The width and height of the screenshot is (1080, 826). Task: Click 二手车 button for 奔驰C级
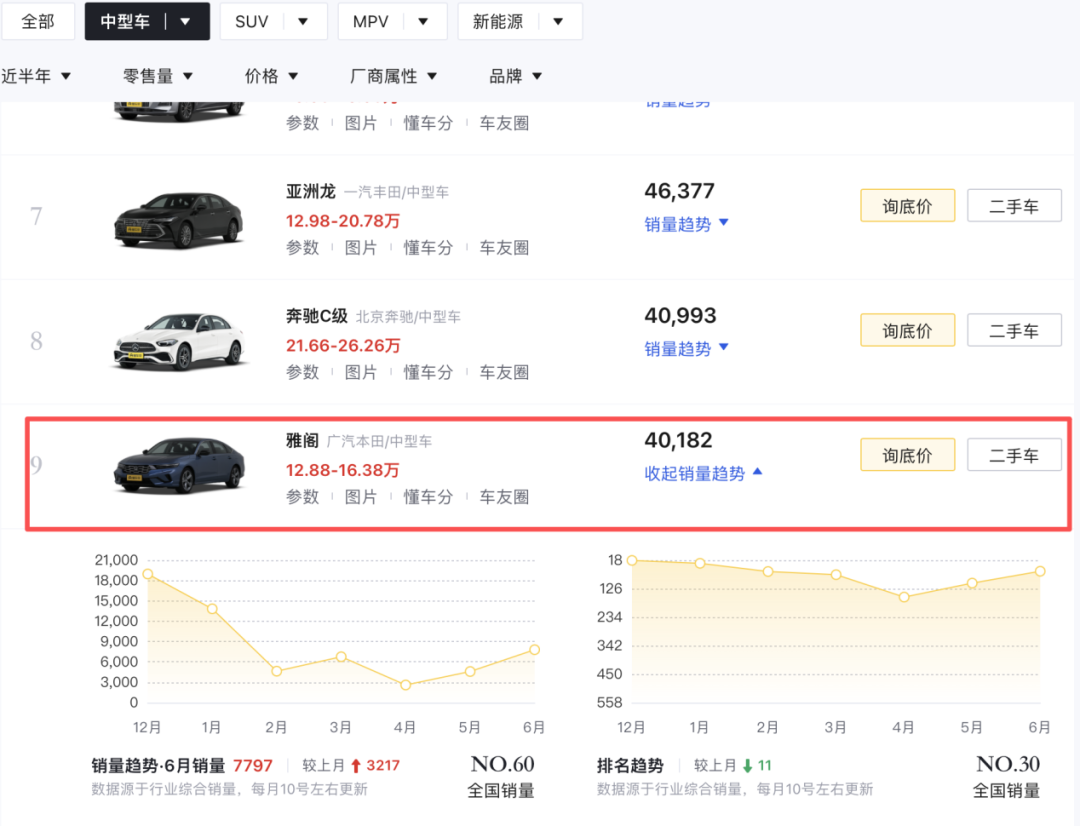(1014, 331)
